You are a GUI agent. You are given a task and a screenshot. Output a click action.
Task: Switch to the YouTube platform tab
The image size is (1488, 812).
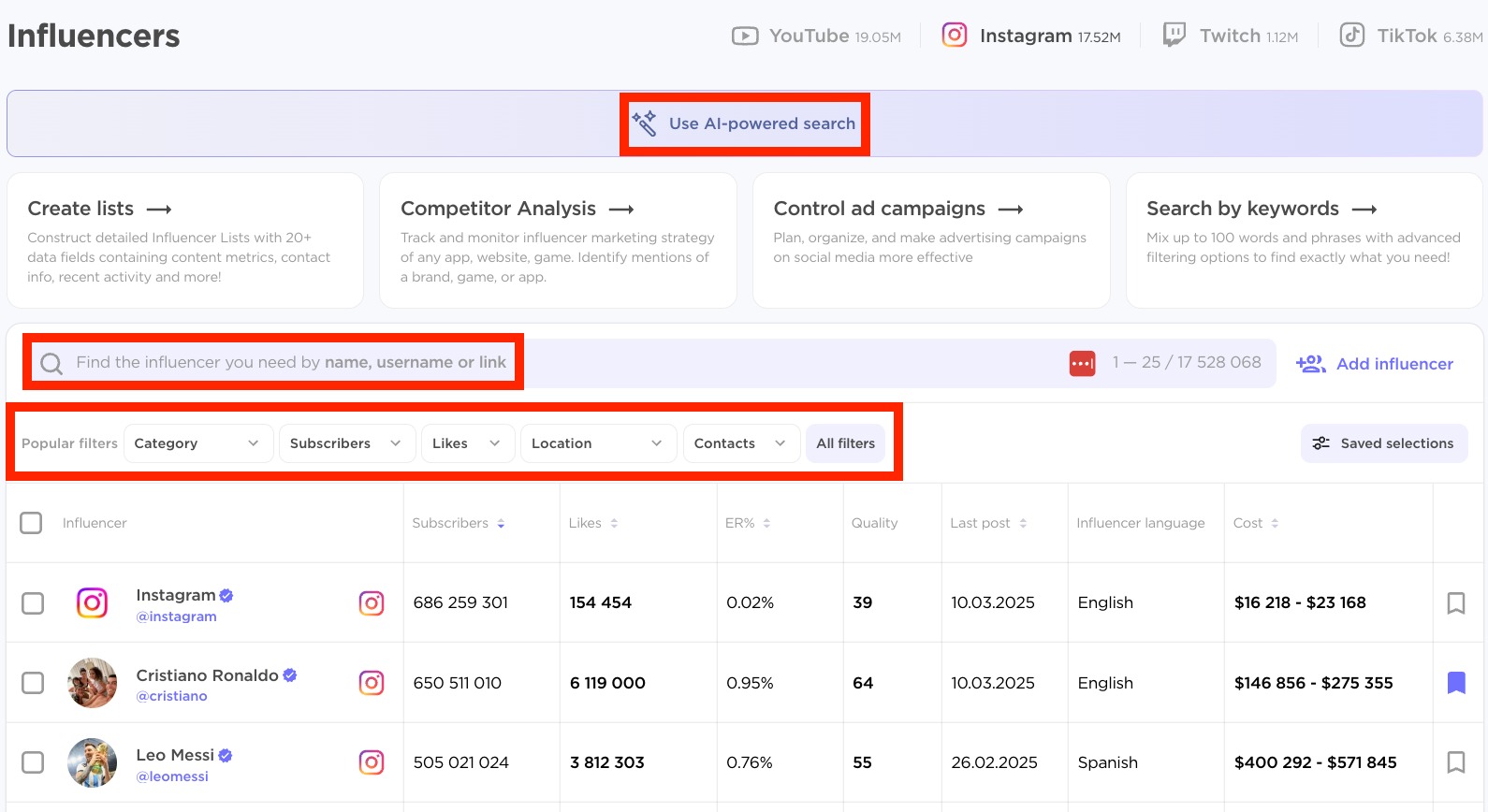(816, 36)
